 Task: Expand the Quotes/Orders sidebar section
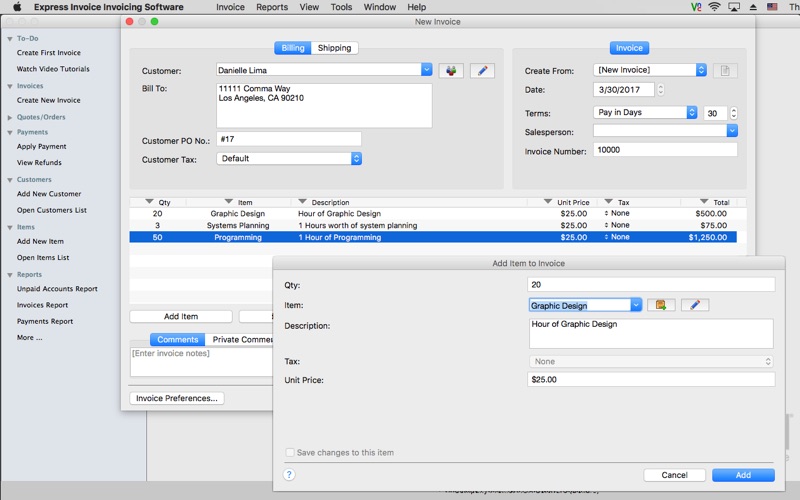(x=9, y=117)
